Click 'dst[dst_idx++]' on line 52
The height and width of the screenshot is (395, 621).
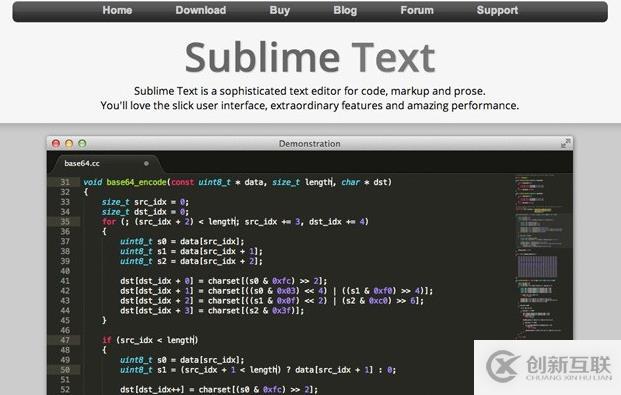point(152,389)
